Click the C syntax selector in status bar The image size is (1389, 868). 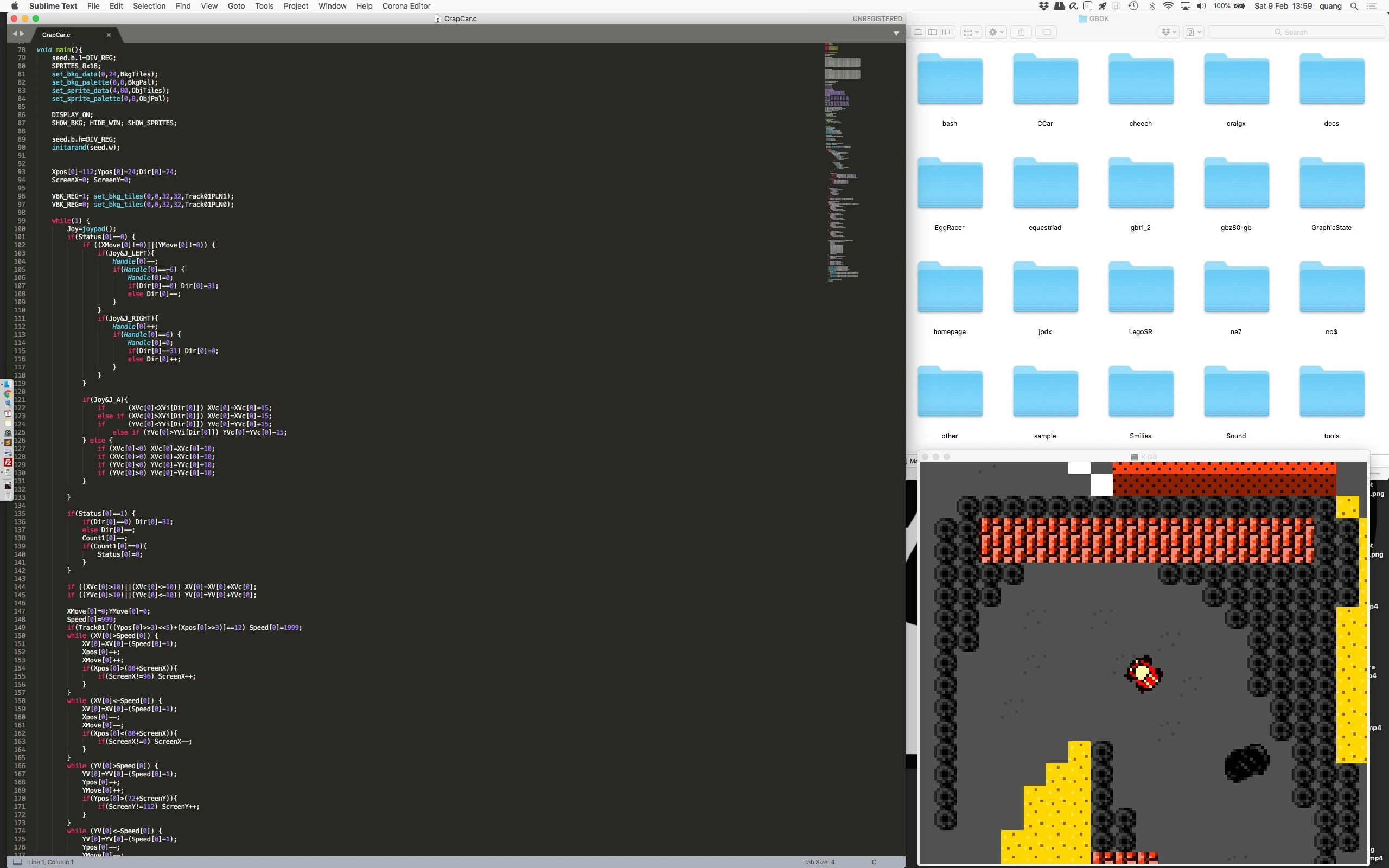pos(874,861)
